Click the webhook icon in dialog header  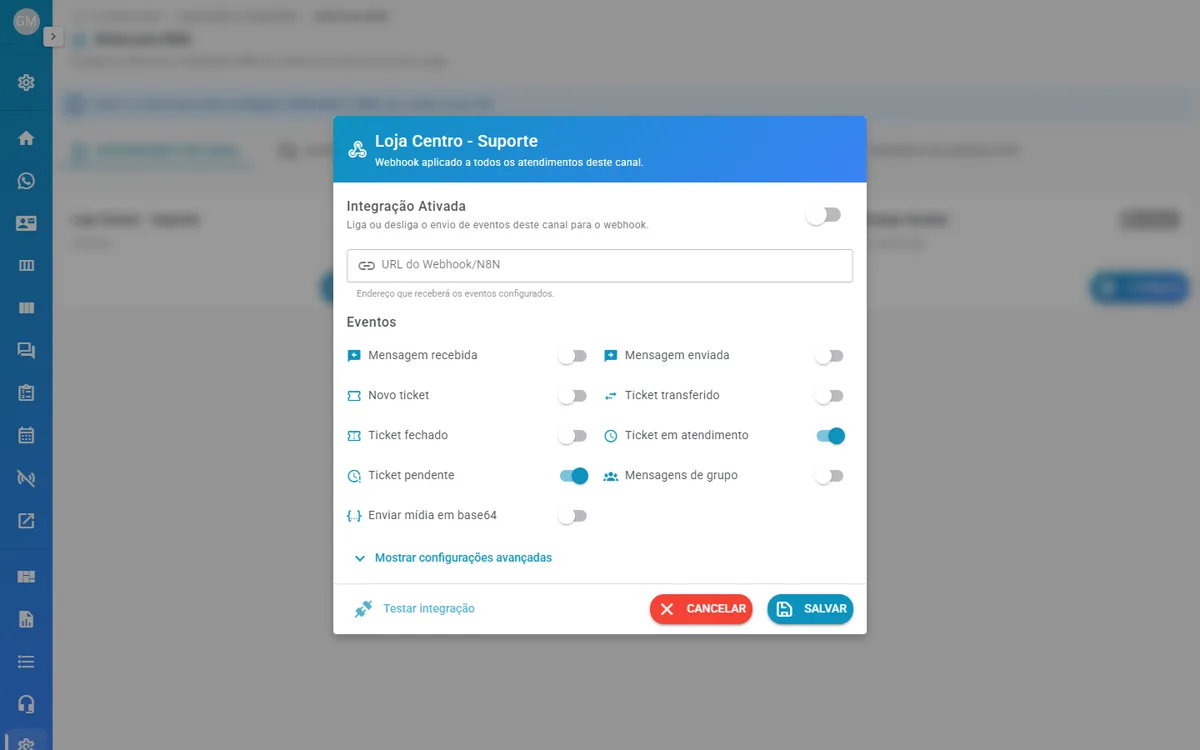tap(357, 150)
